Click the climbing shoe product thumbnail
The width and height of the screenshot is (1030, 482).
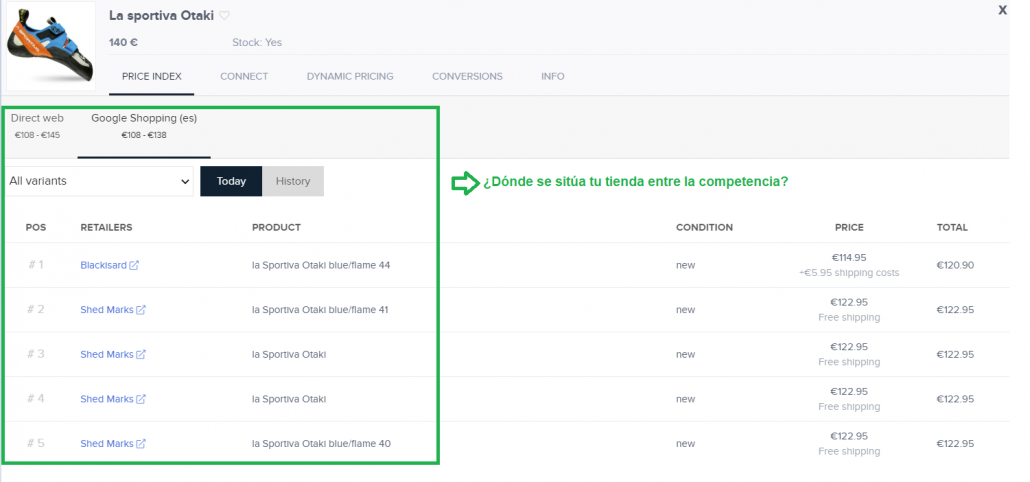[51, 46]
